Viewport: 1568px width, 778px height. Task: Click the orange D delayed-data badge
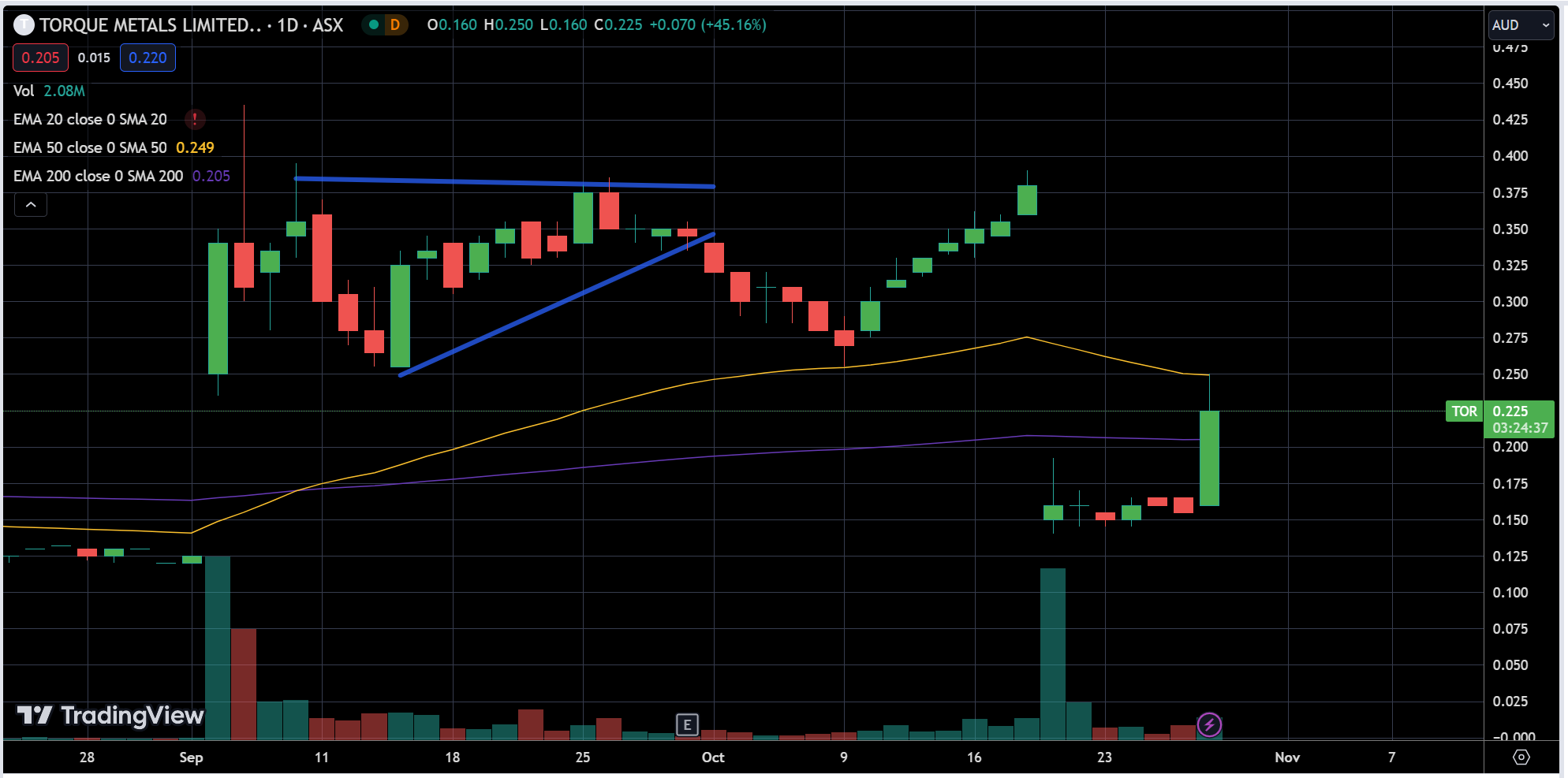tap(395, 25)
